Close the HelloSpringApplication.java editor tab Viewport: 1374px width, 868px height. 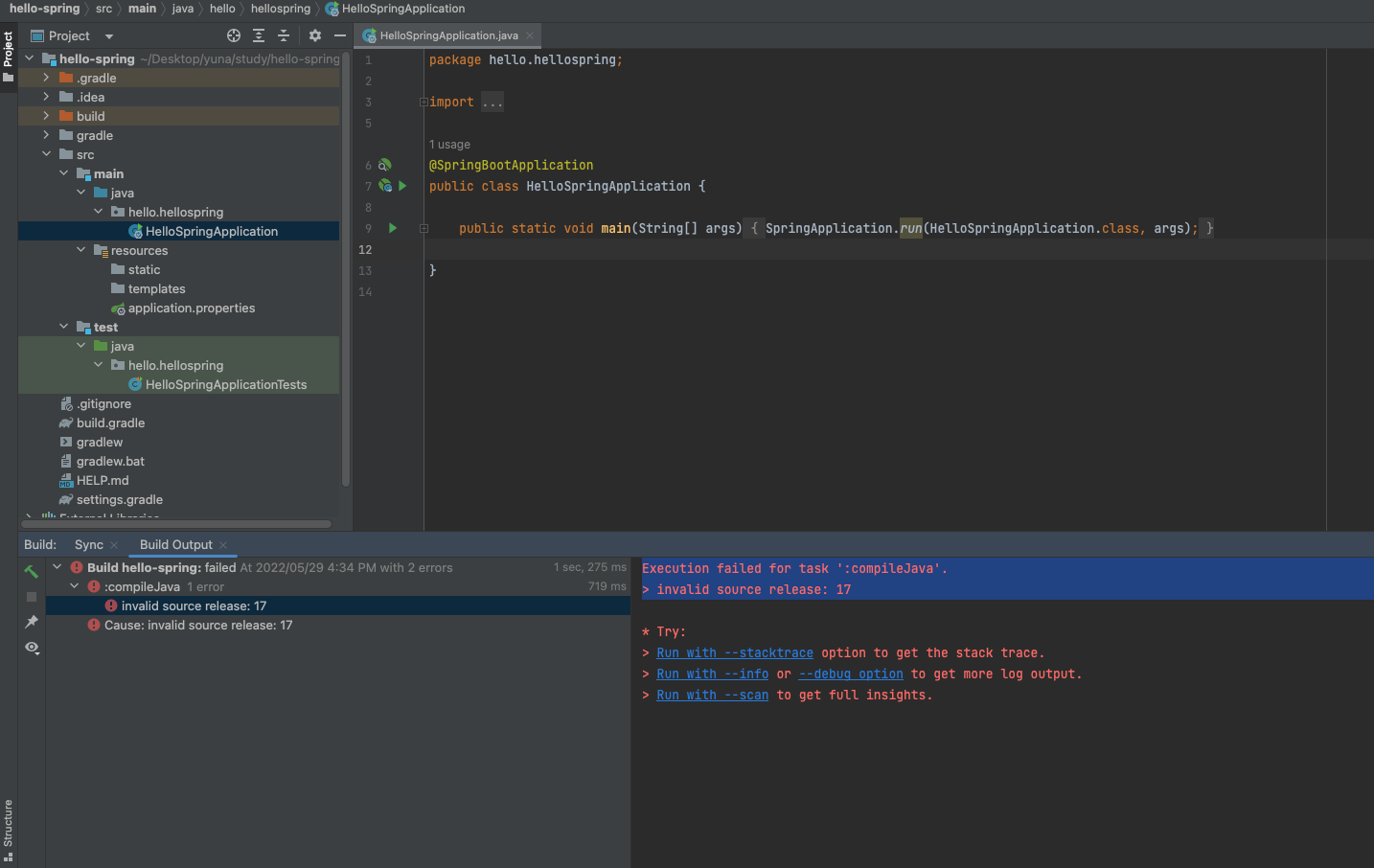(x=530, y=35)
